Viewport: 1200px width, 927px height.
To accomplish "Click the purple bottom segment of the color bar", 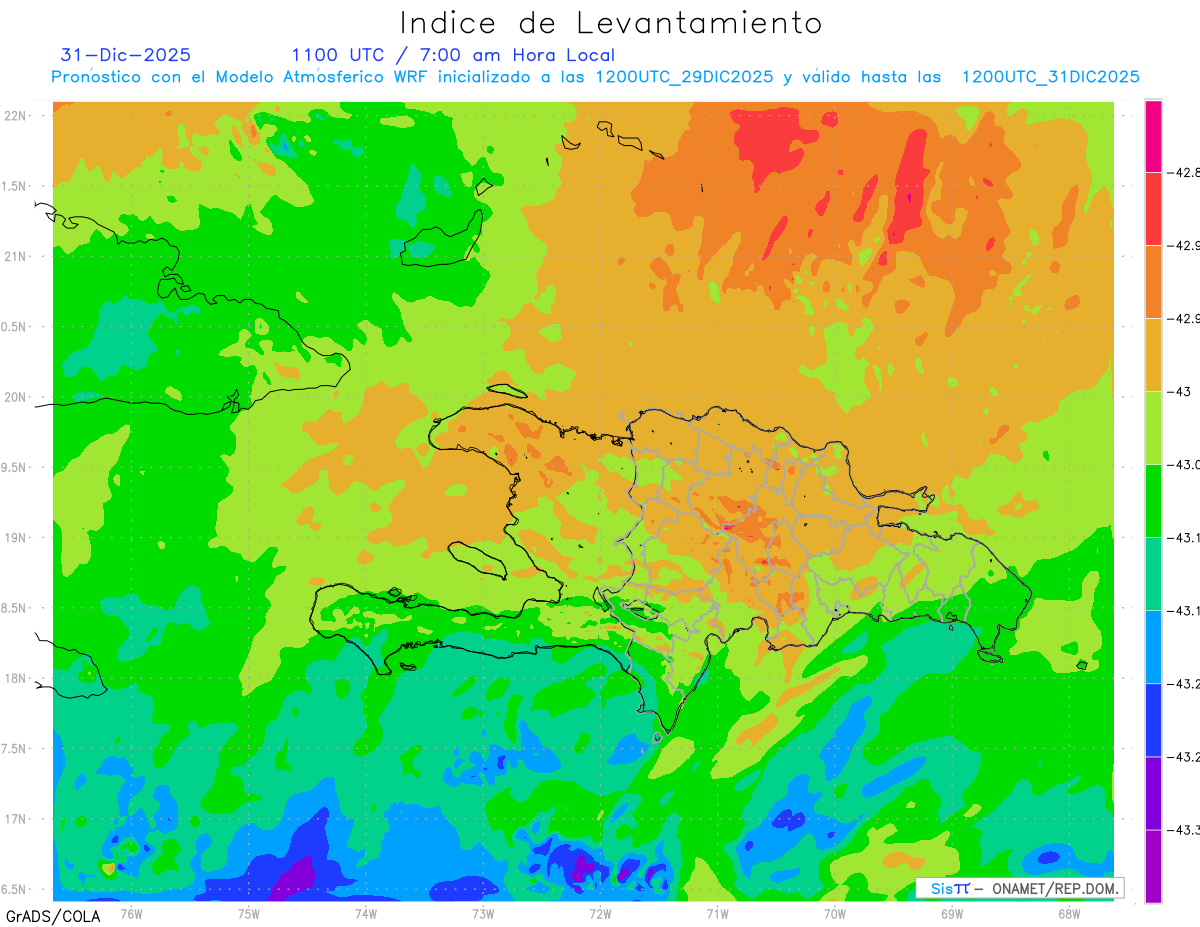I will pyautogui.click(x=1153, y=866).
